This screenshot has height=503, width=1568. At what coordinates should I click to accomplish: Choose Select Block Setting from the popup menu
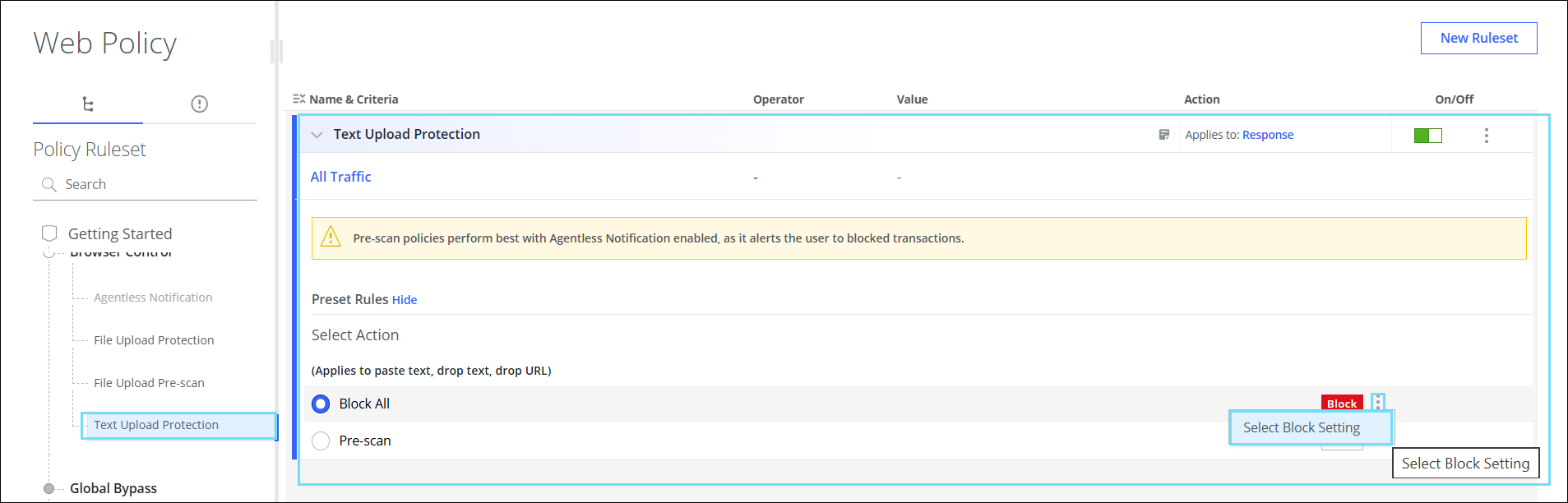pyautogui.click(x=1301, y=427)
